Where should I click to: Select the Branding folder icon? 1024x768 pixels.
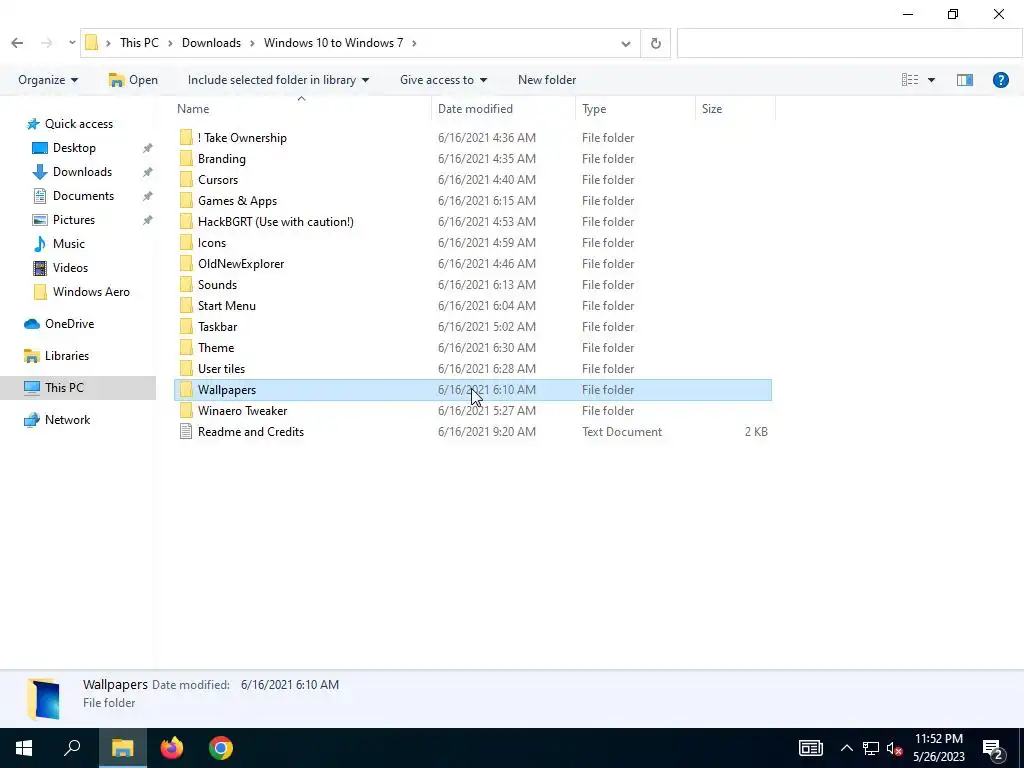[186, 159]
